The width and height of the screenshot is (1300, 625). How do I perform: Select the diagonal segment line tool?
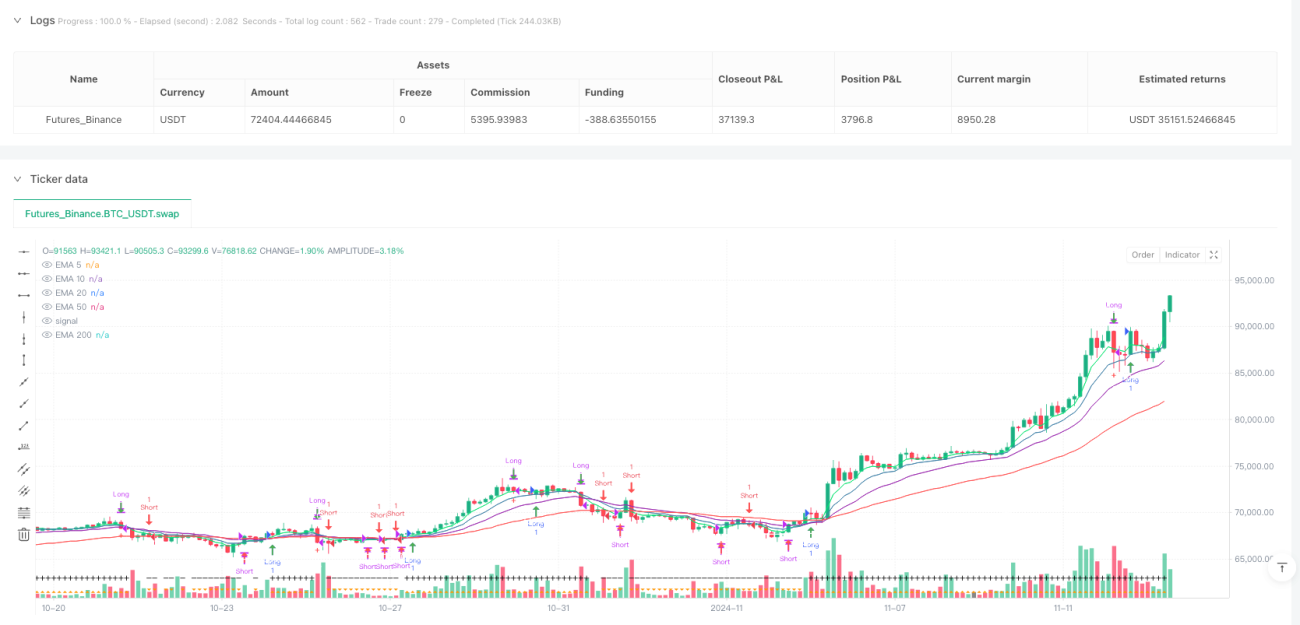pyautogui.click(x=24, y=425)
